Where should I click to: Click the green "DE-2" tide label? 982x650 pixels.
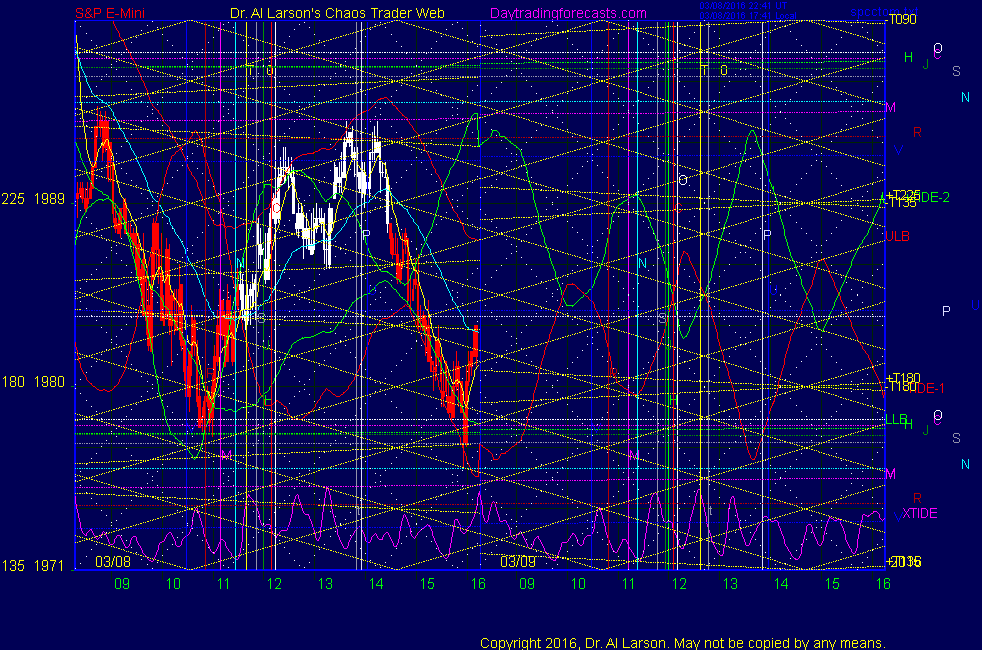click(x=934, y=197)
